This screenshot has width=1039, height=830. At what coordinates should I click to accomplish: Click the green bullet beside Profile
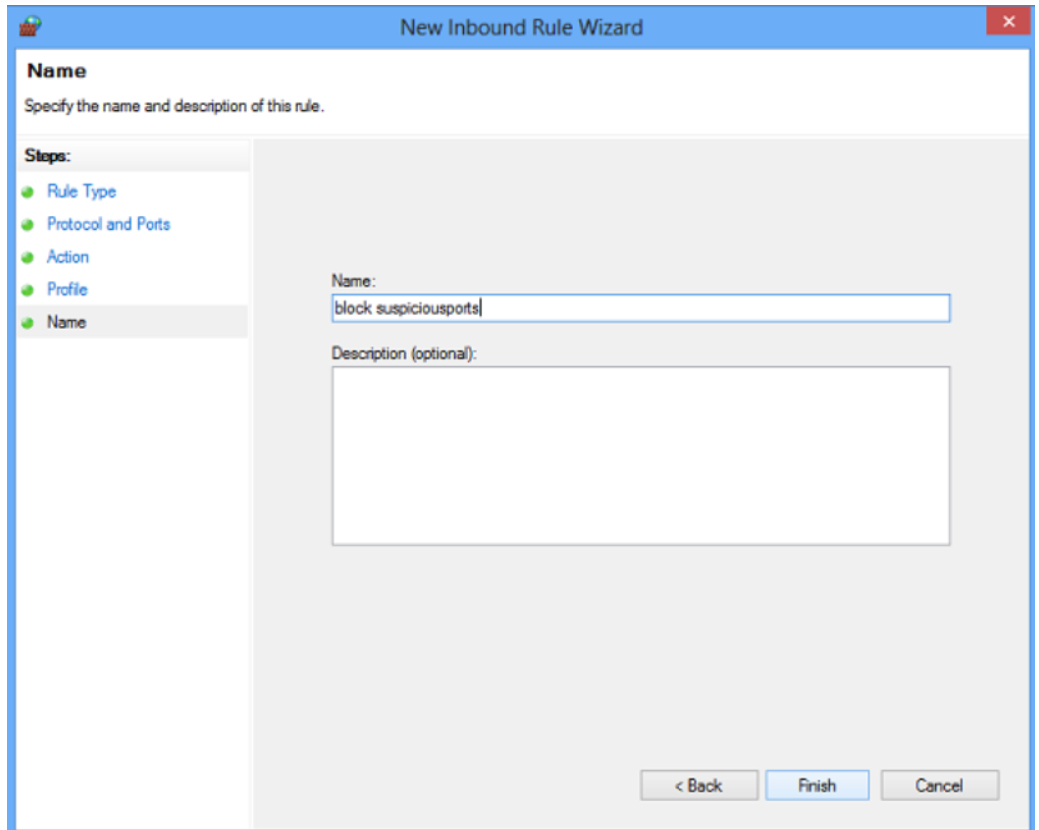(x=27, y=290)
